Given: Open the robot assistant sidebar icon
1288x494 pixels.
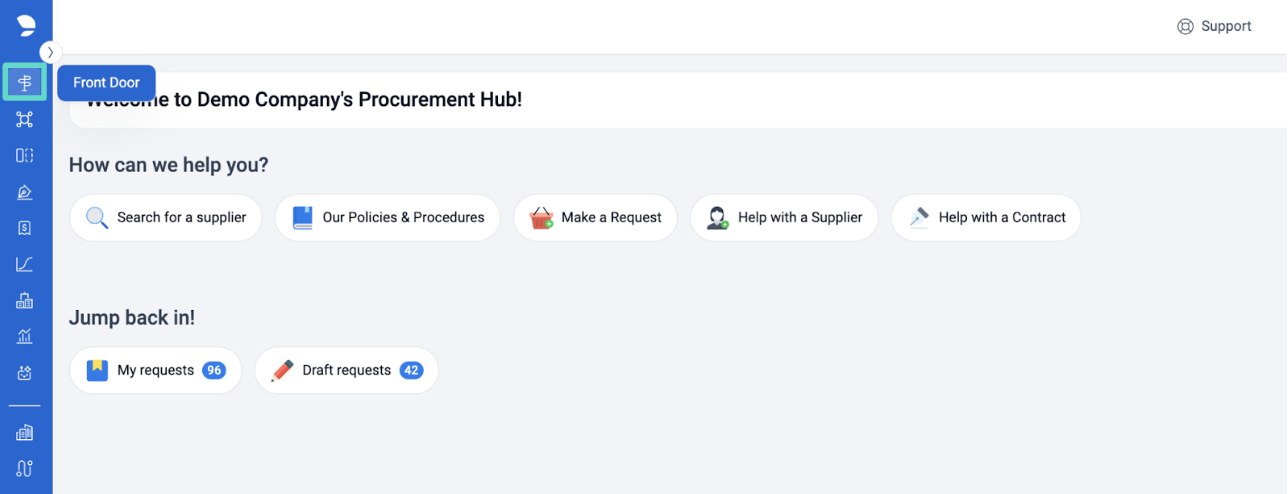Looking at the screenshot, I should click(25, 373).
